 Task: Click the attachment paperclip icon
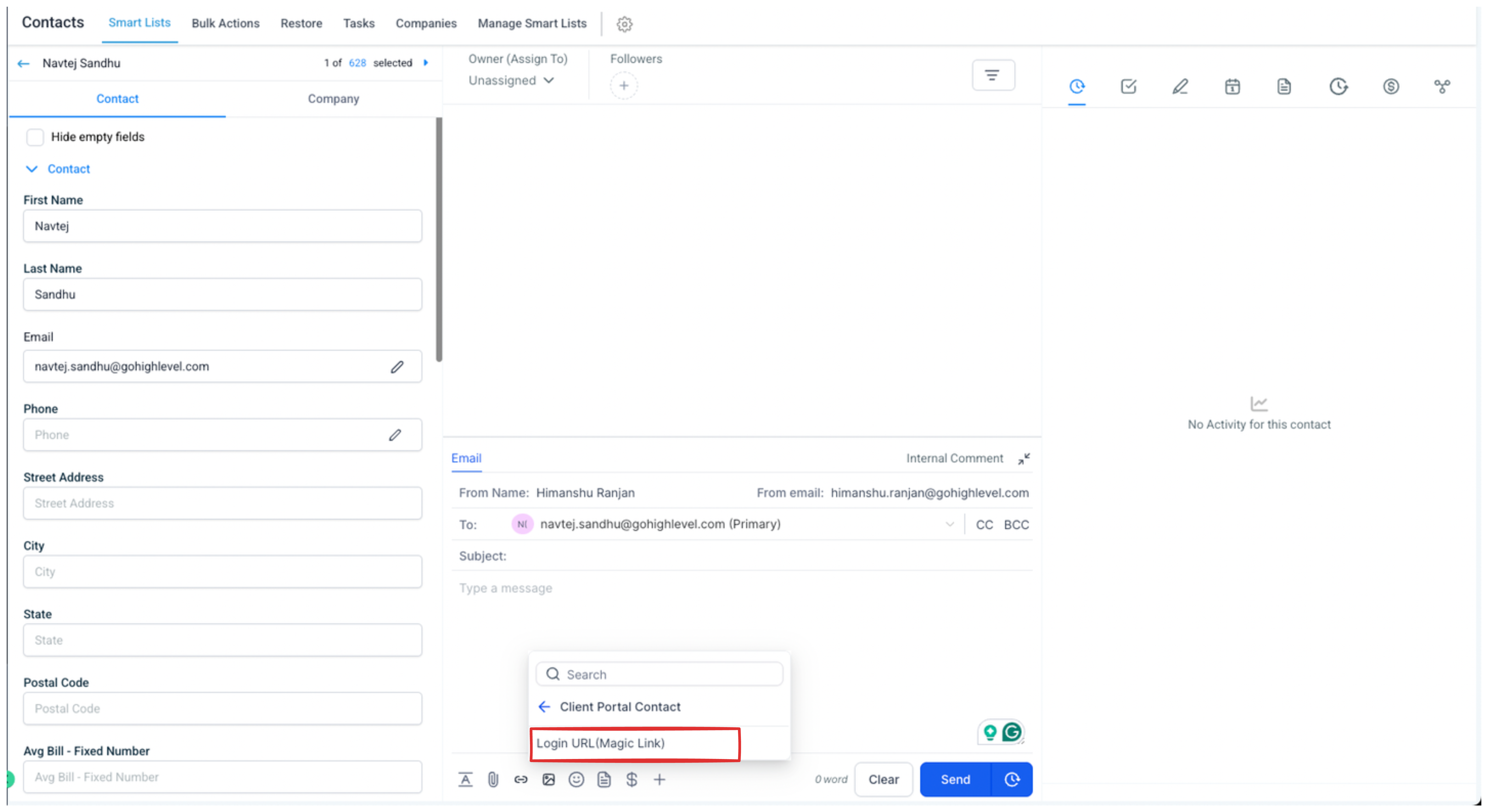coord(493,780)
